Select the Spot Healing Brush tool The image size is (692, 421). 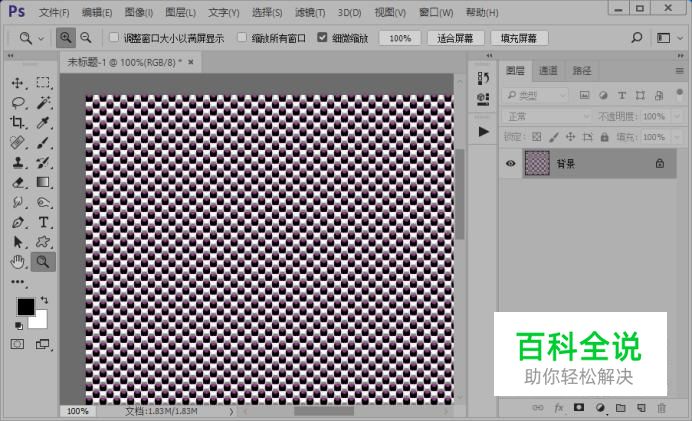18,143
